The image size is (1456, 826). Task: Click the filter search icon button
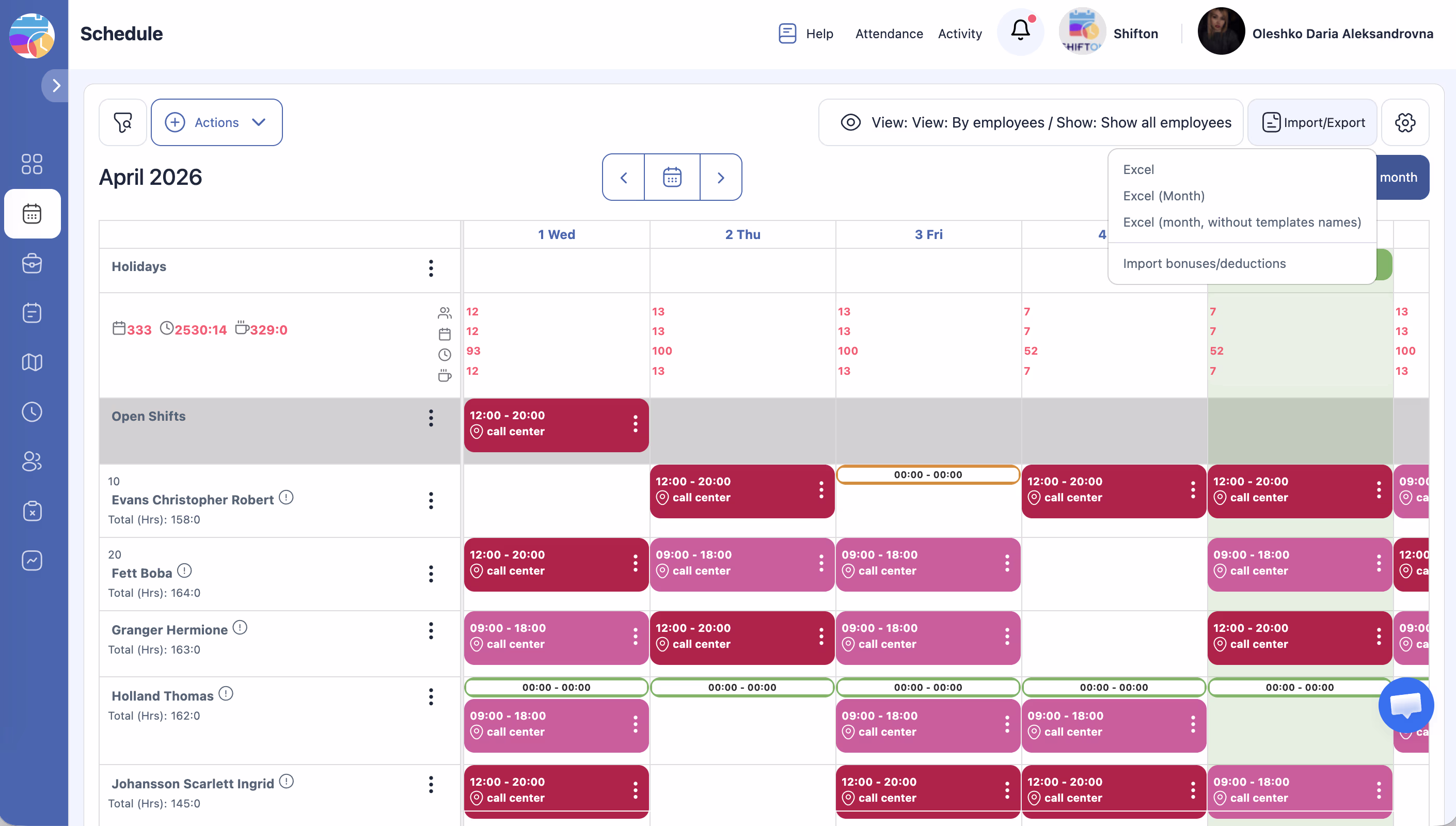(x=123, y=122)
